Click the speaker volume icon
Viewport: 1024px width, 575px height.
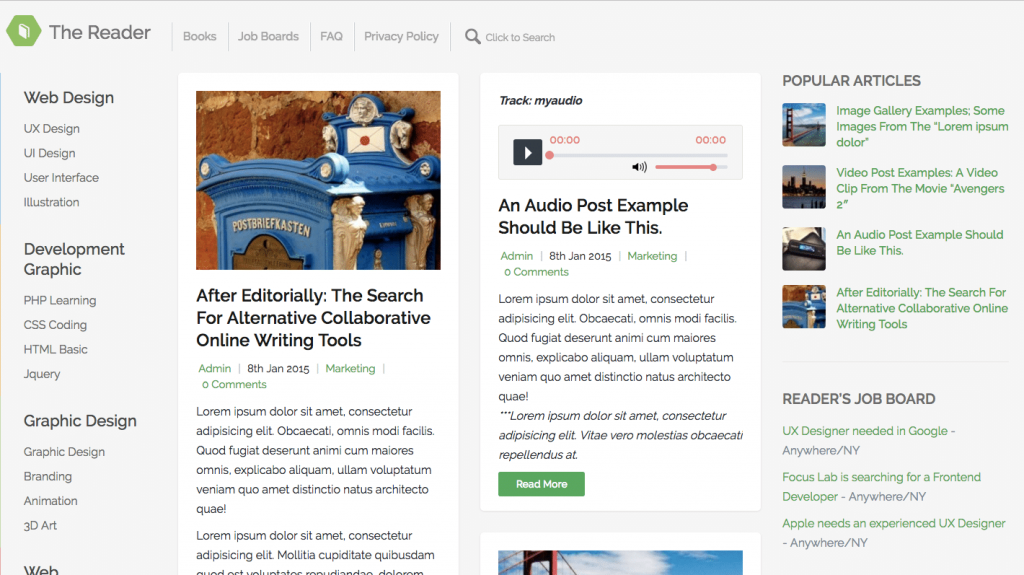click(639, 167)
